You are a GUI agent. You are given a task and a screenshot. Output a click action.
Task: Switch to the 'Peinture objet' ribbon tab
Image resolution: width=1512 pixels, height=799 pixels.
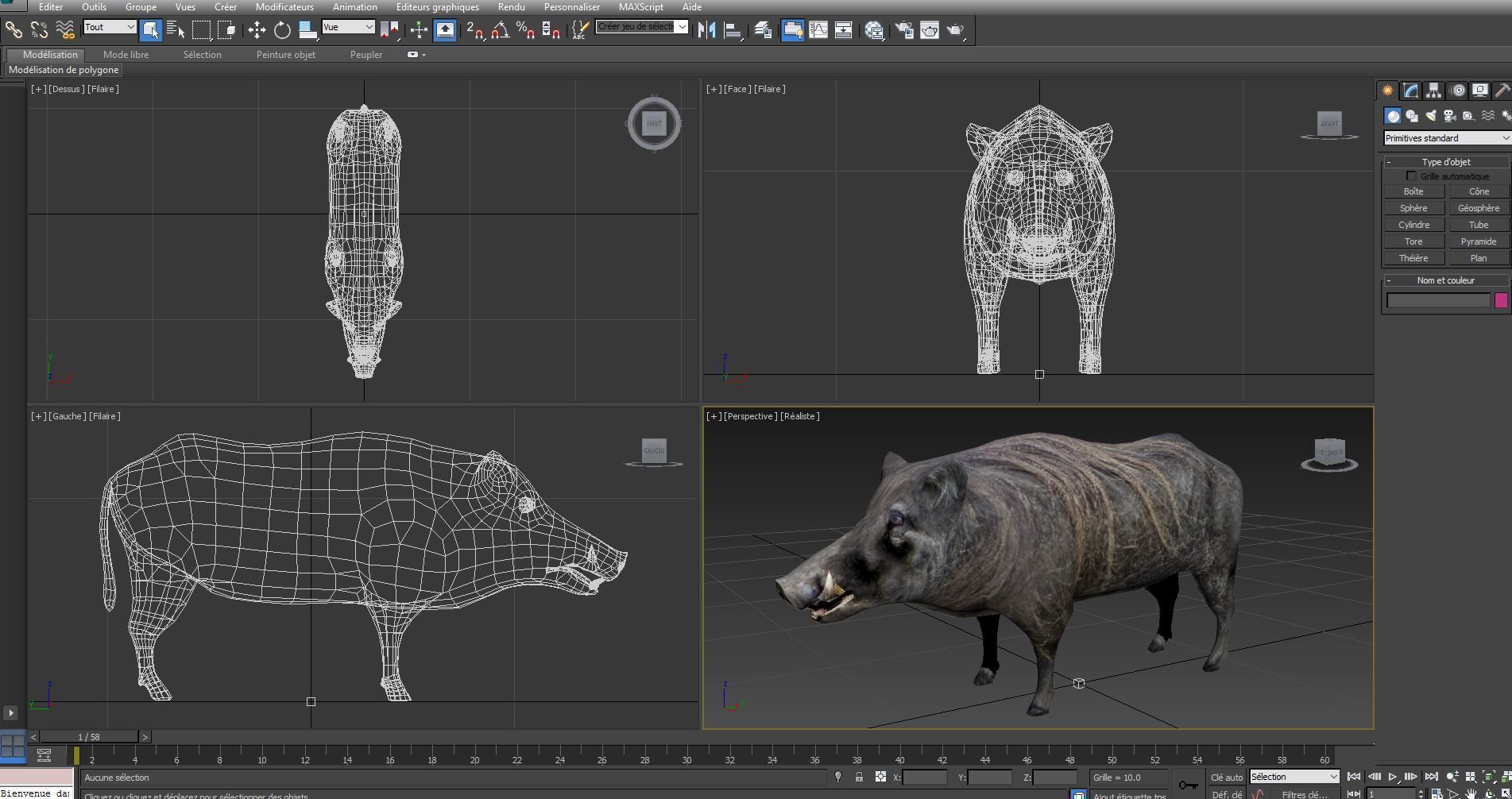point(285,55)
